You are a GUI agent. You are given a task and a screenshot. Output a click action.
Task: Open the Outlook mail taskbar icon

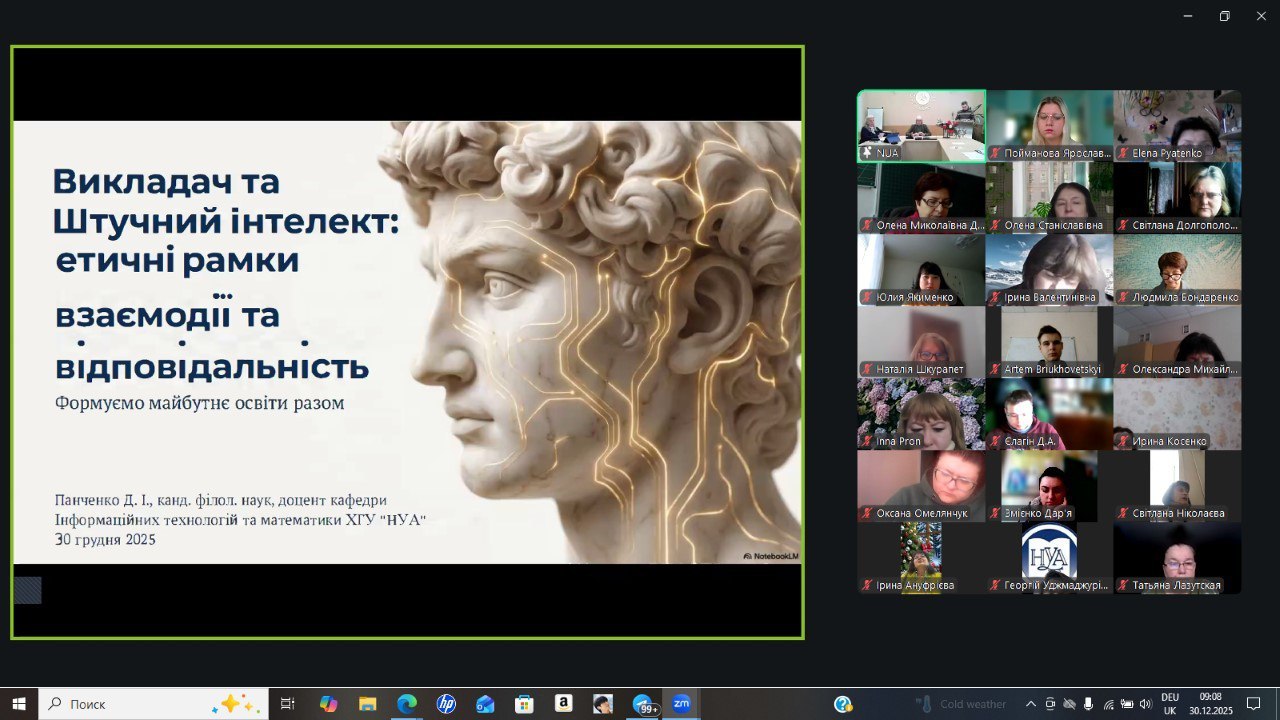pos(485,704)
